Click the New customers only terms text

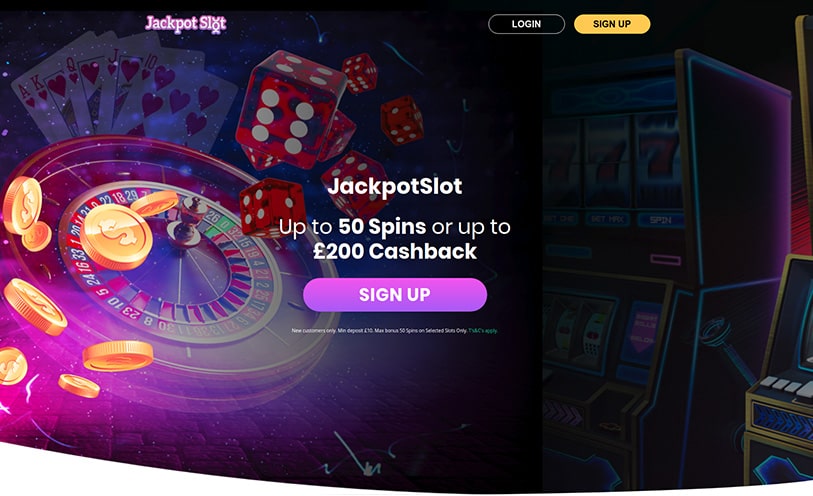pos(379,330)
